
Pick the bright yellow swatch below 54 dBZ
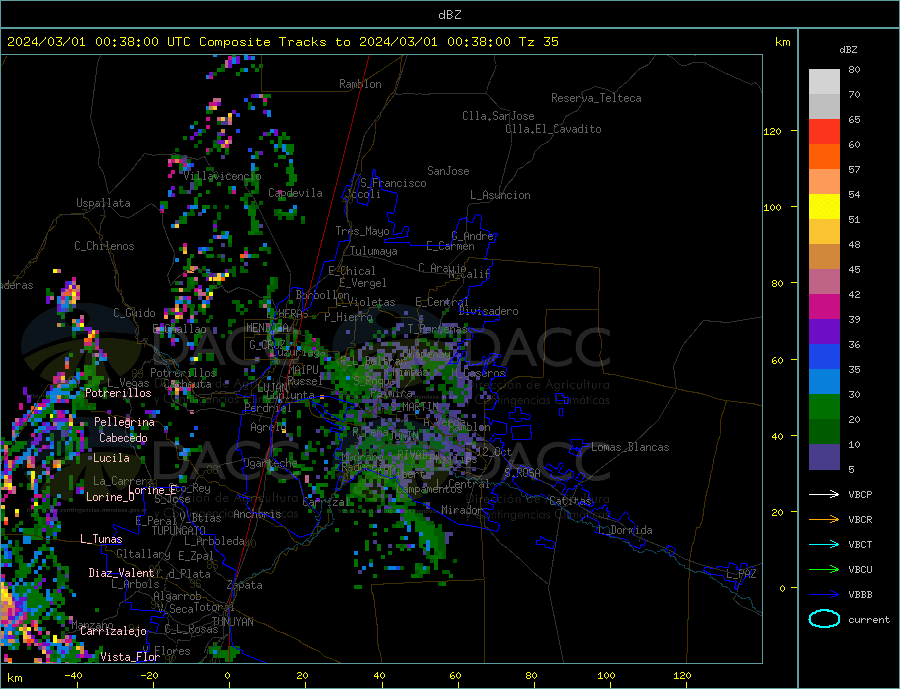pyautogui.click(x=824, y=207)
